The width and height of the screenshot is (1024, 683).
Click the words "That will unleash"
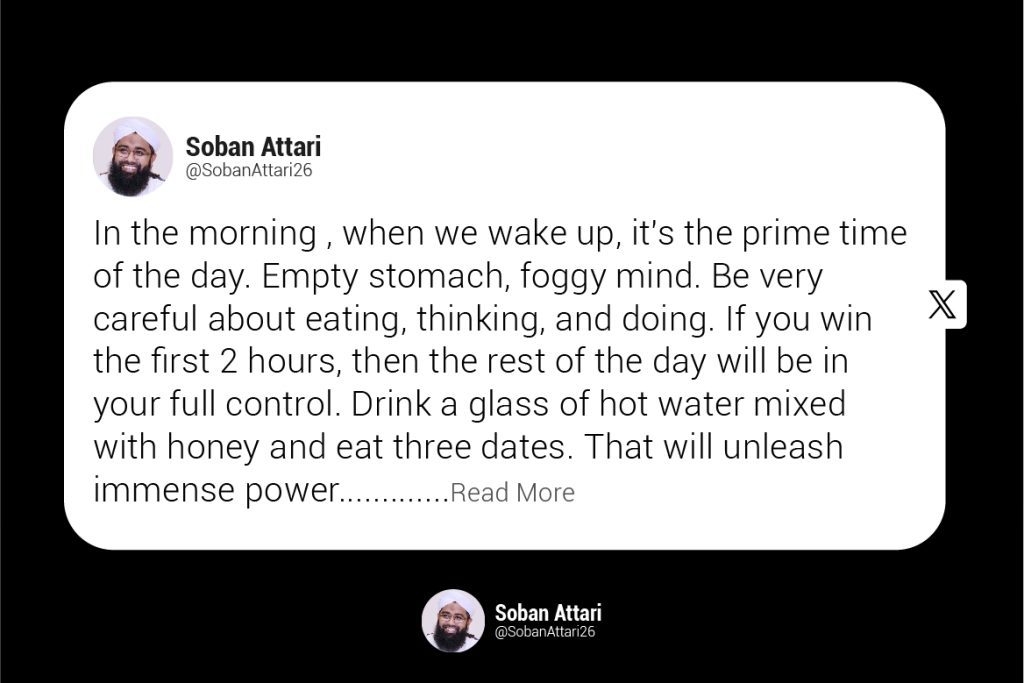coord(713,447)
